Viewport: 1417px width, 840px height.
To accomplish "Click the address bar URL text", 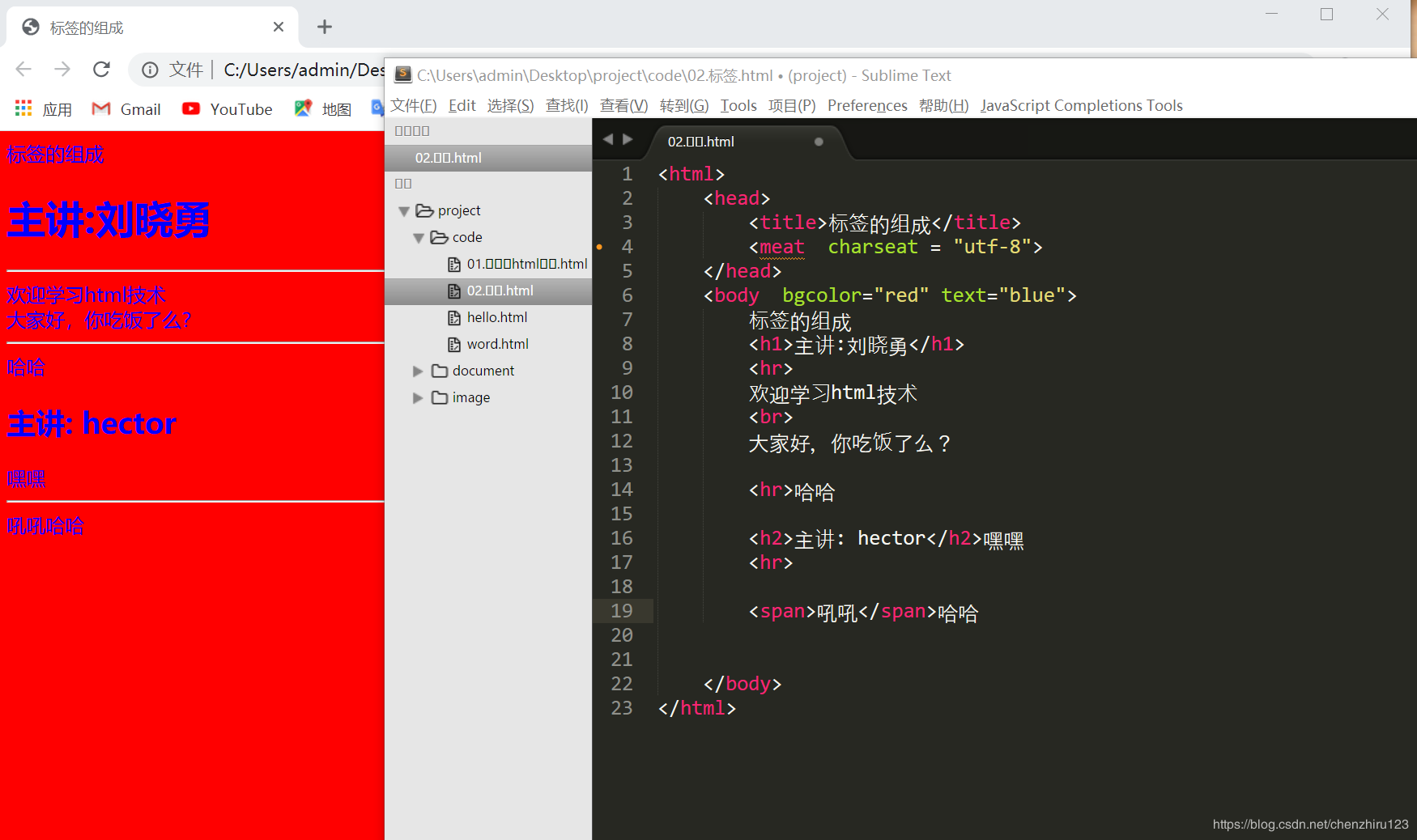I will point(304,70).
